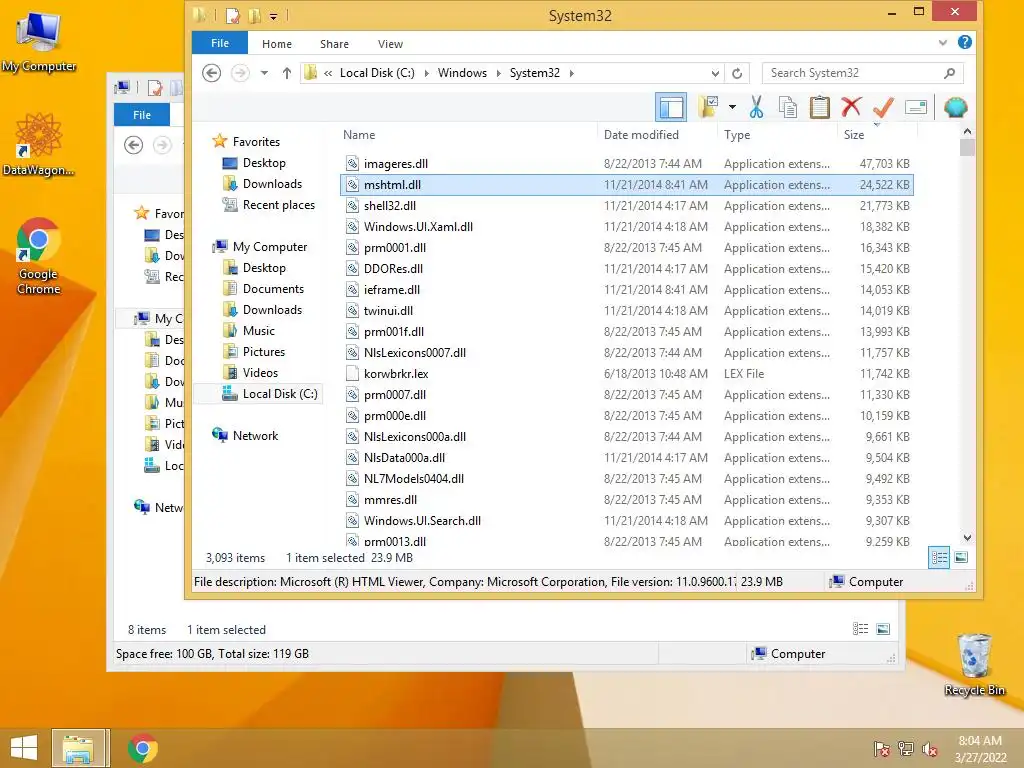1024x768 pixels.
Task: Click the blue shell icon in the toolbar
Action: [x=955, y=107]
